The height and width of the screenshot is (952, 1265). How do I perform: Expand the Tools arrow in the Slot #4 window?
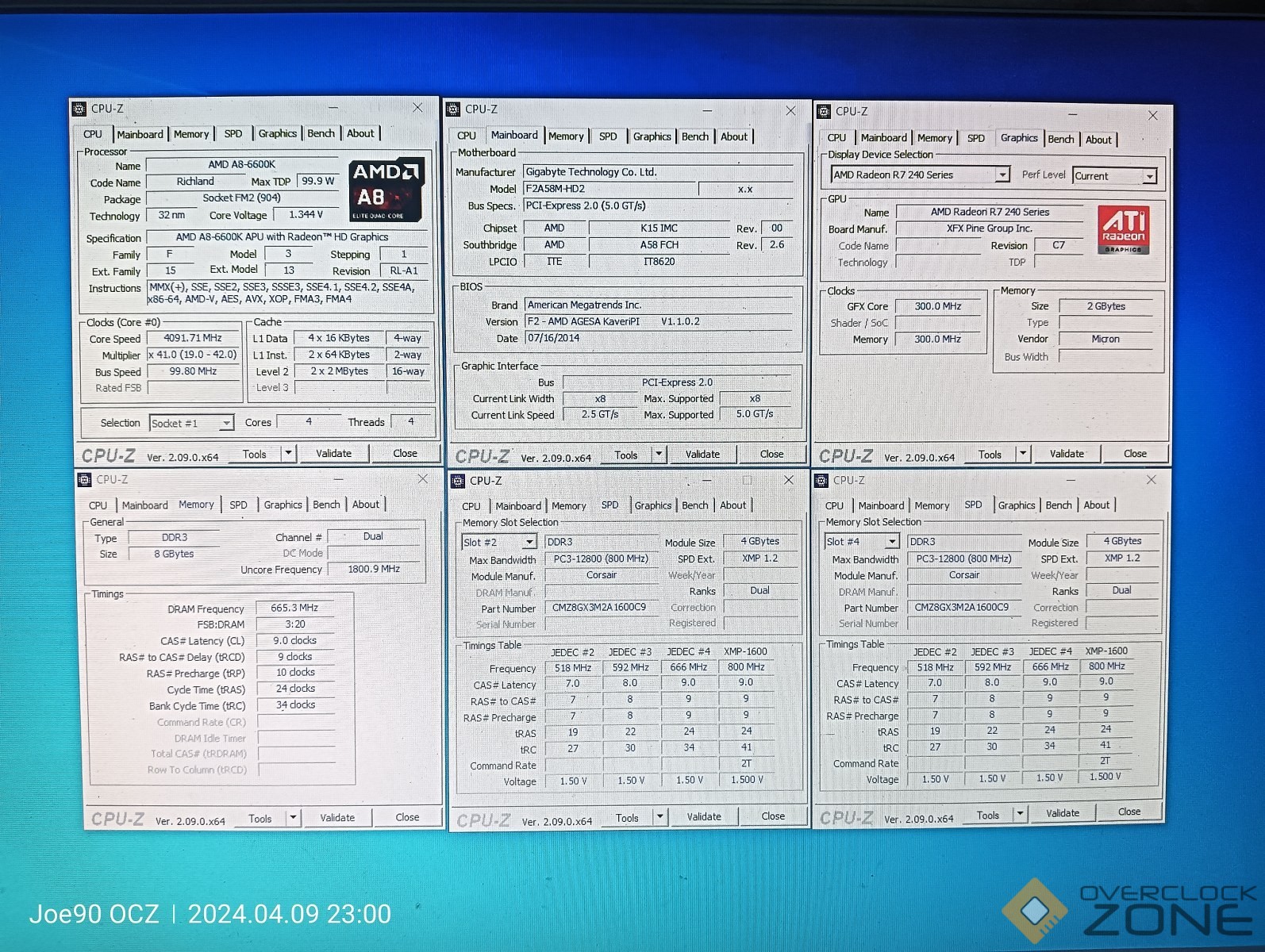(1021, 814)
